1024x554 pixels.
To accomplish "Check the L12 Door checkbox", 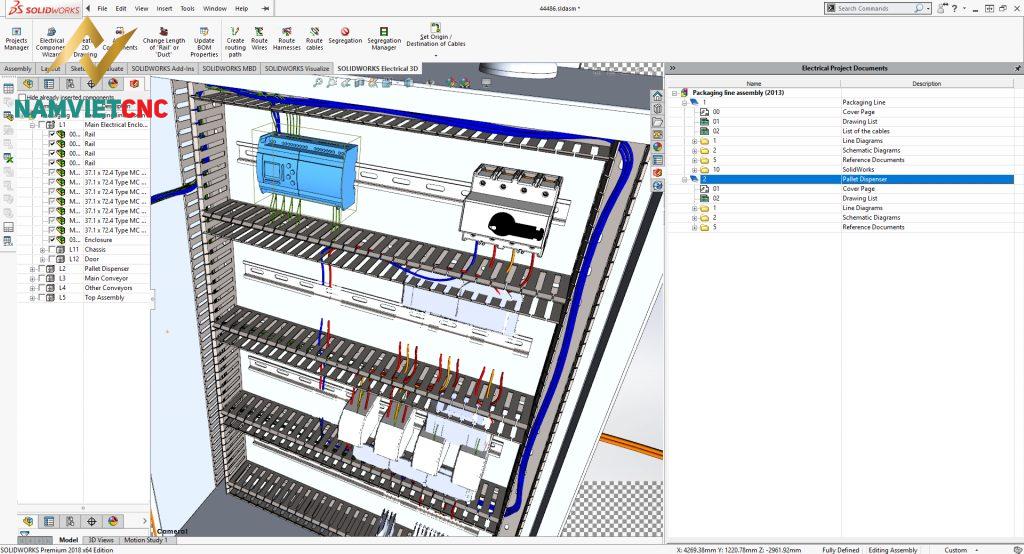I will click(52, 259).
